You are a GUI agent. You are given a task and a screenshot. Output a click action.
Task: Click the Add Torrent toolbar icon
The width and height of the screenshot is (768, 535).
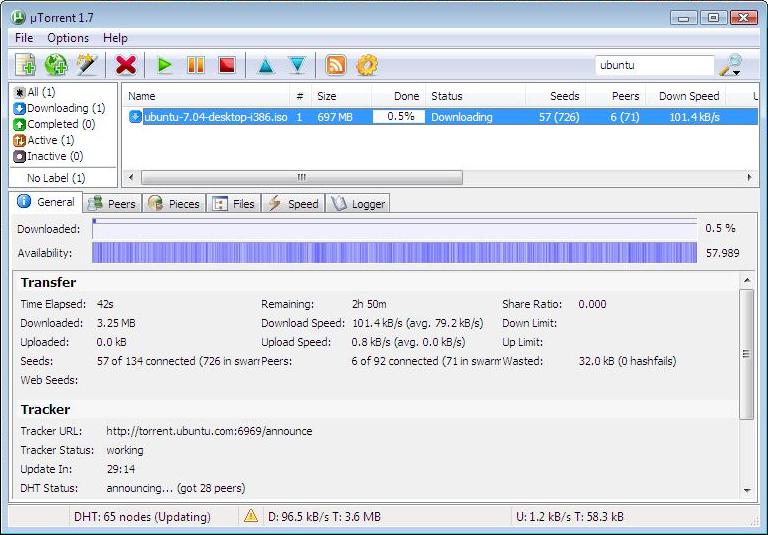[x=25, y=65]
